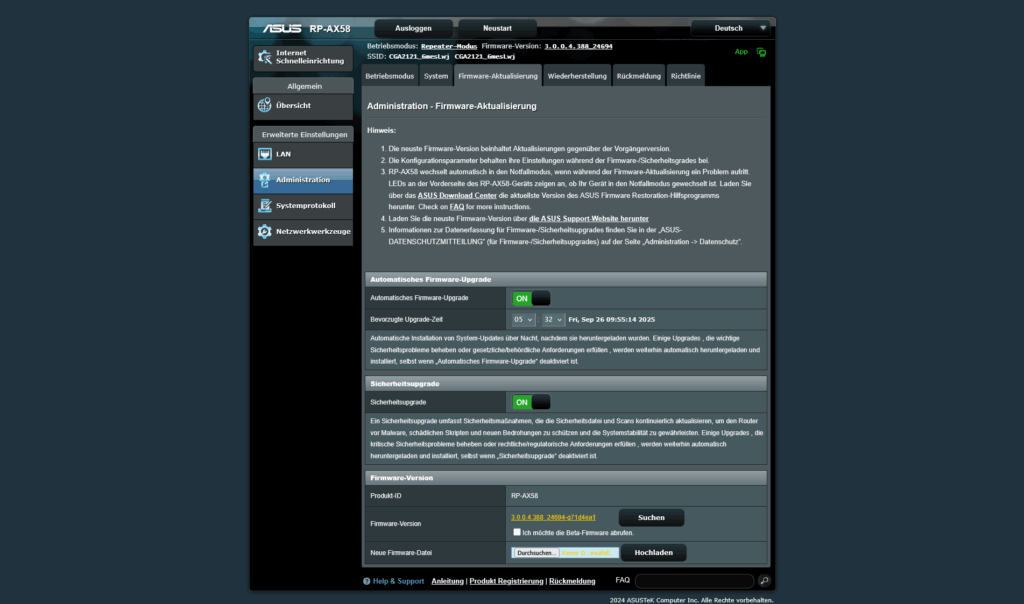1024x604 pixels.
Task: Click the FAQ search magnifier icon
Action: 764,581
